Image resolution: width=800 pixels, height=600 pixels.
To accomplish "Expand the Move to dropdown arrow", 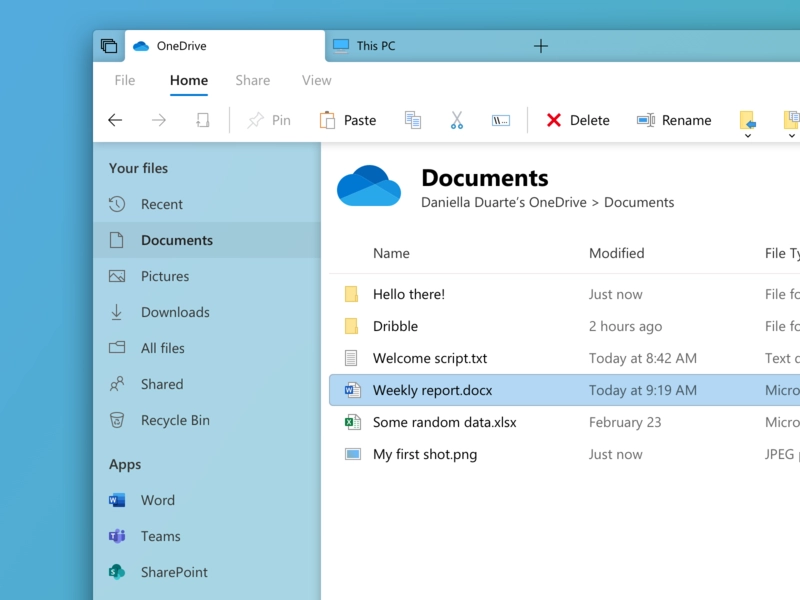I will (x=747, y=136).
